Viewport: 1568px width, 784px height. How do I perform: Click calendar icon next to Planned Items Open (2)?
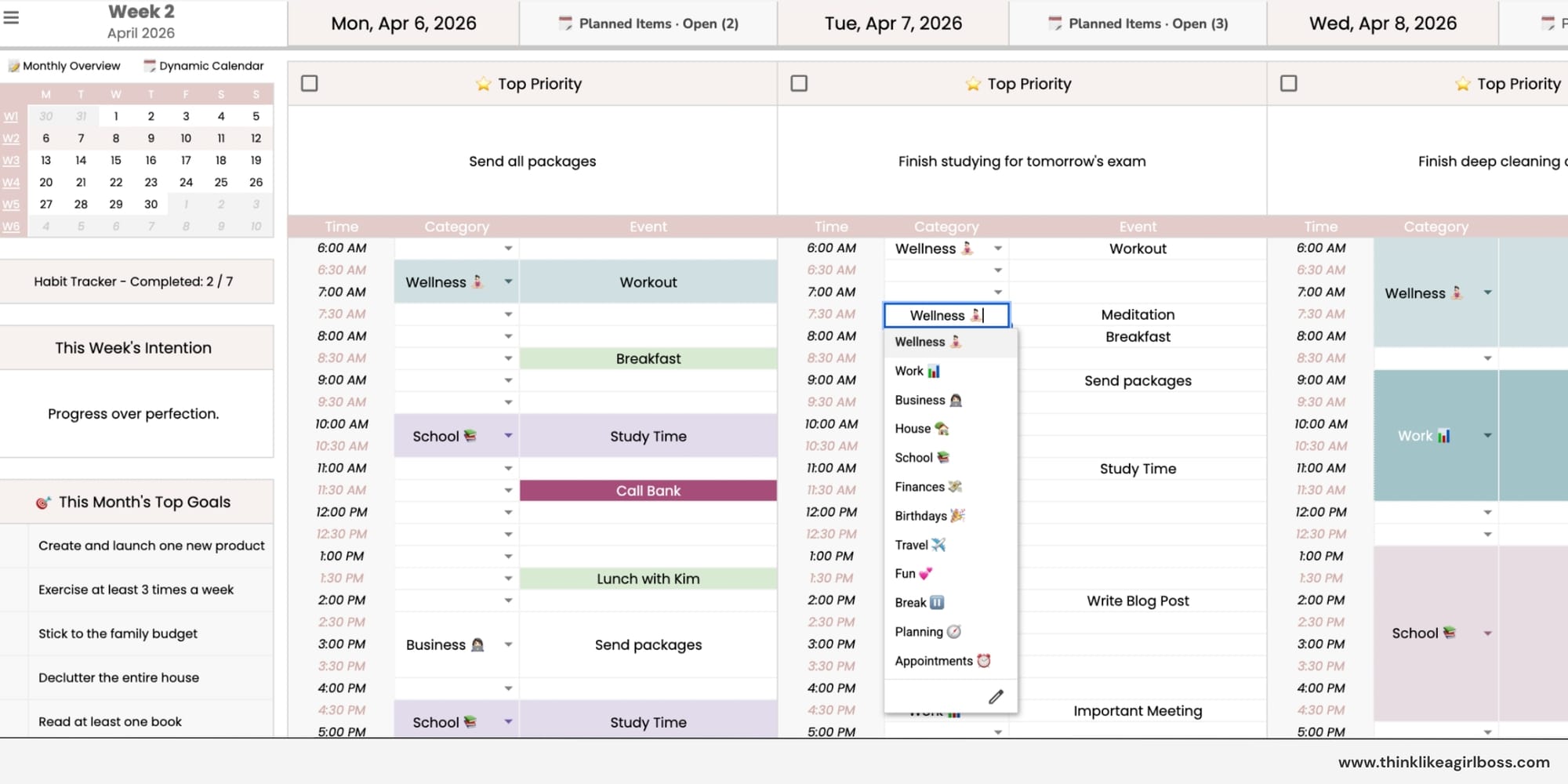pyautogui.click(x=564, y=24)
